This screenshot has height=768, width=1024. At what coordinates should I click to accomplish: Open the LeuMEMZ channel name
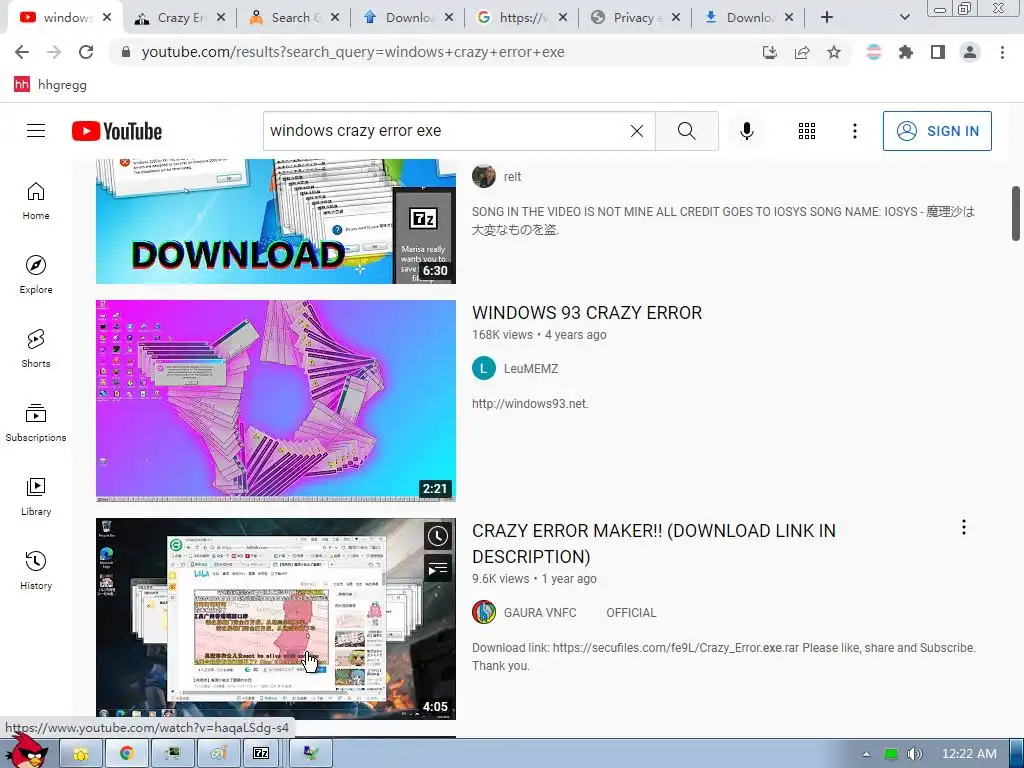[530, 369]
